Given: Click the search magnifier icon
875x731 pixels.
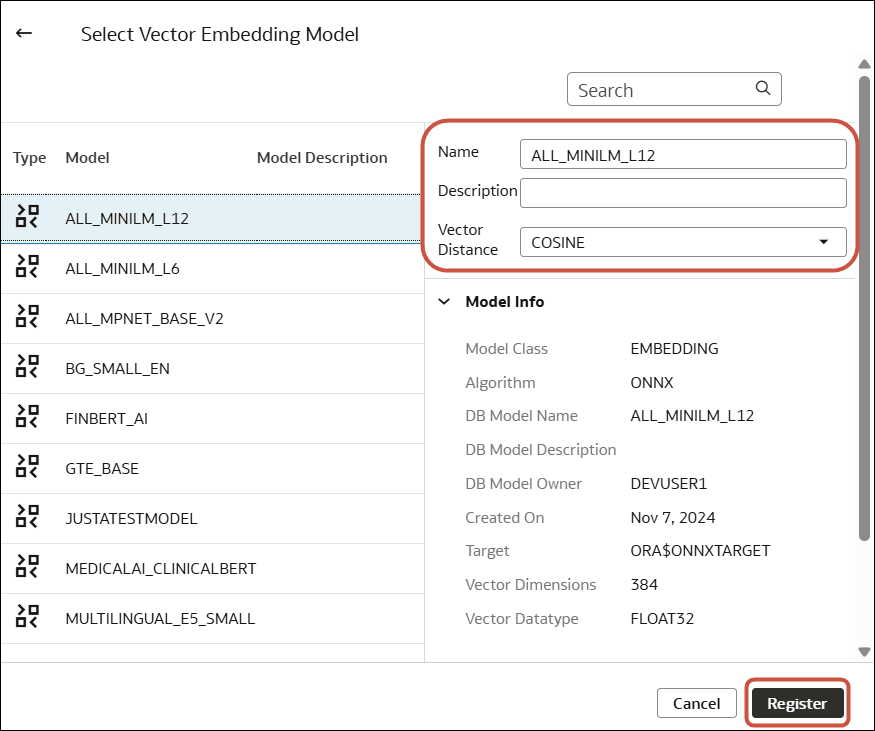Looking at the screenshot, I should coord(763,88).
